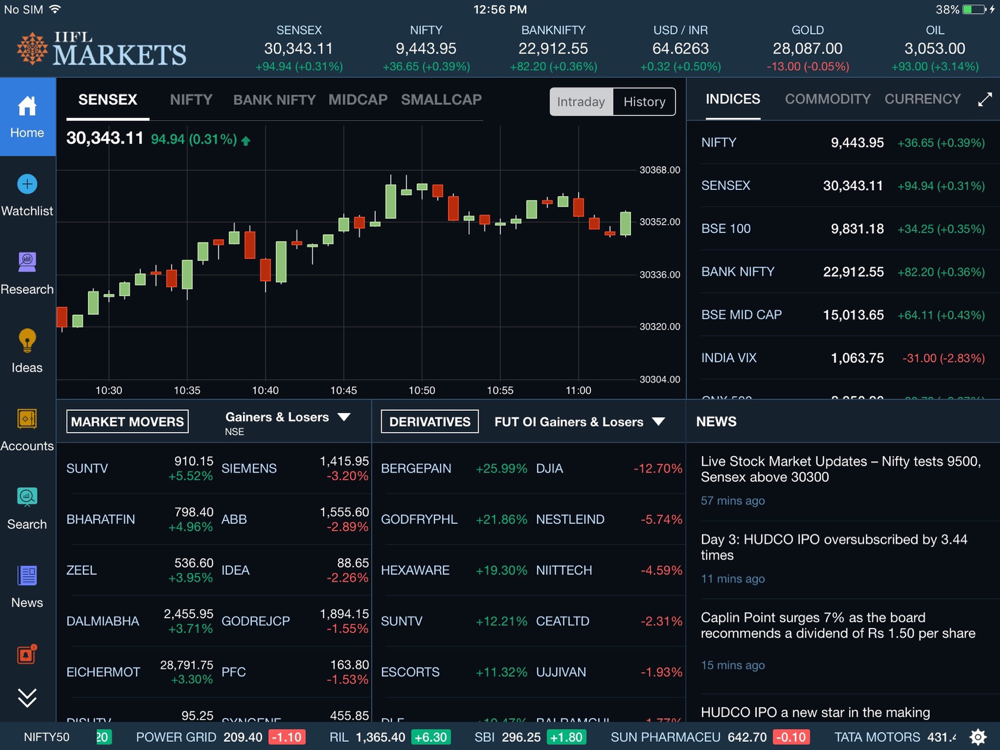Image resolution: width=1000 pixels, height=750 pixels.
Task: Open the Accounts safe icon
Action: (x=27, y=419)
